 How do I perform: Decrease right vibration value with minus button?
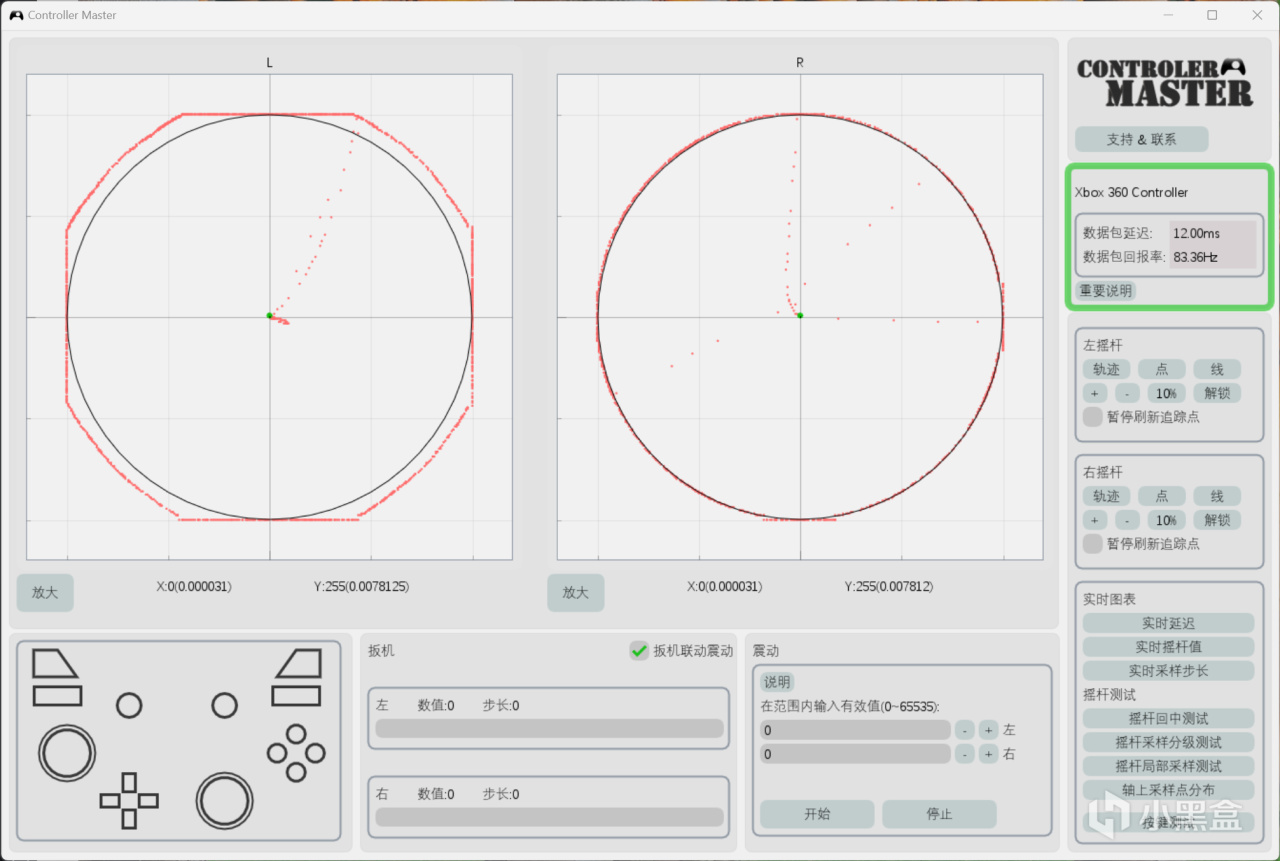pyautogui.click(x=964, y=754)
